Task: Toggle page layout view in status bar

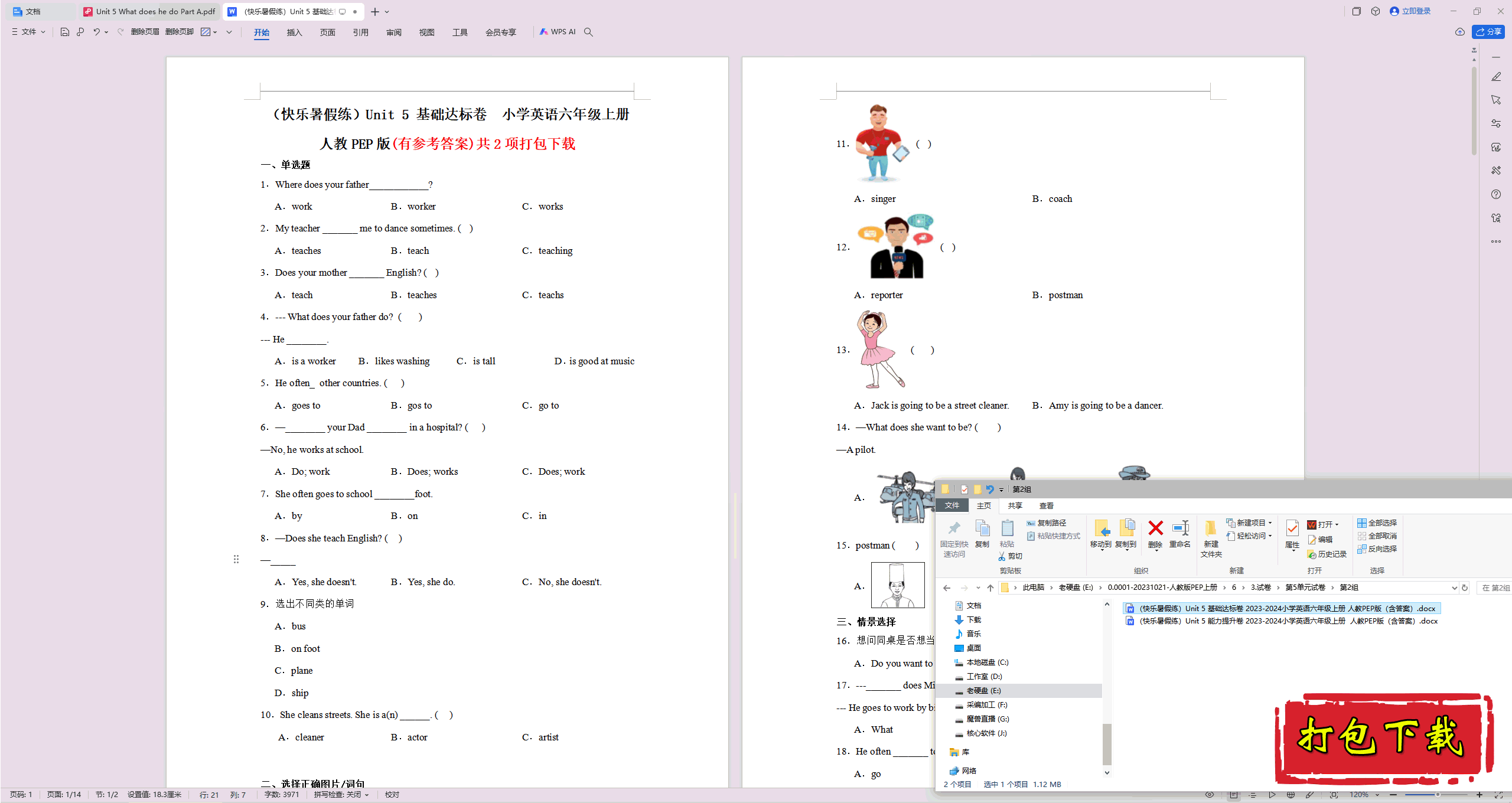Action: pos(1234,795)
